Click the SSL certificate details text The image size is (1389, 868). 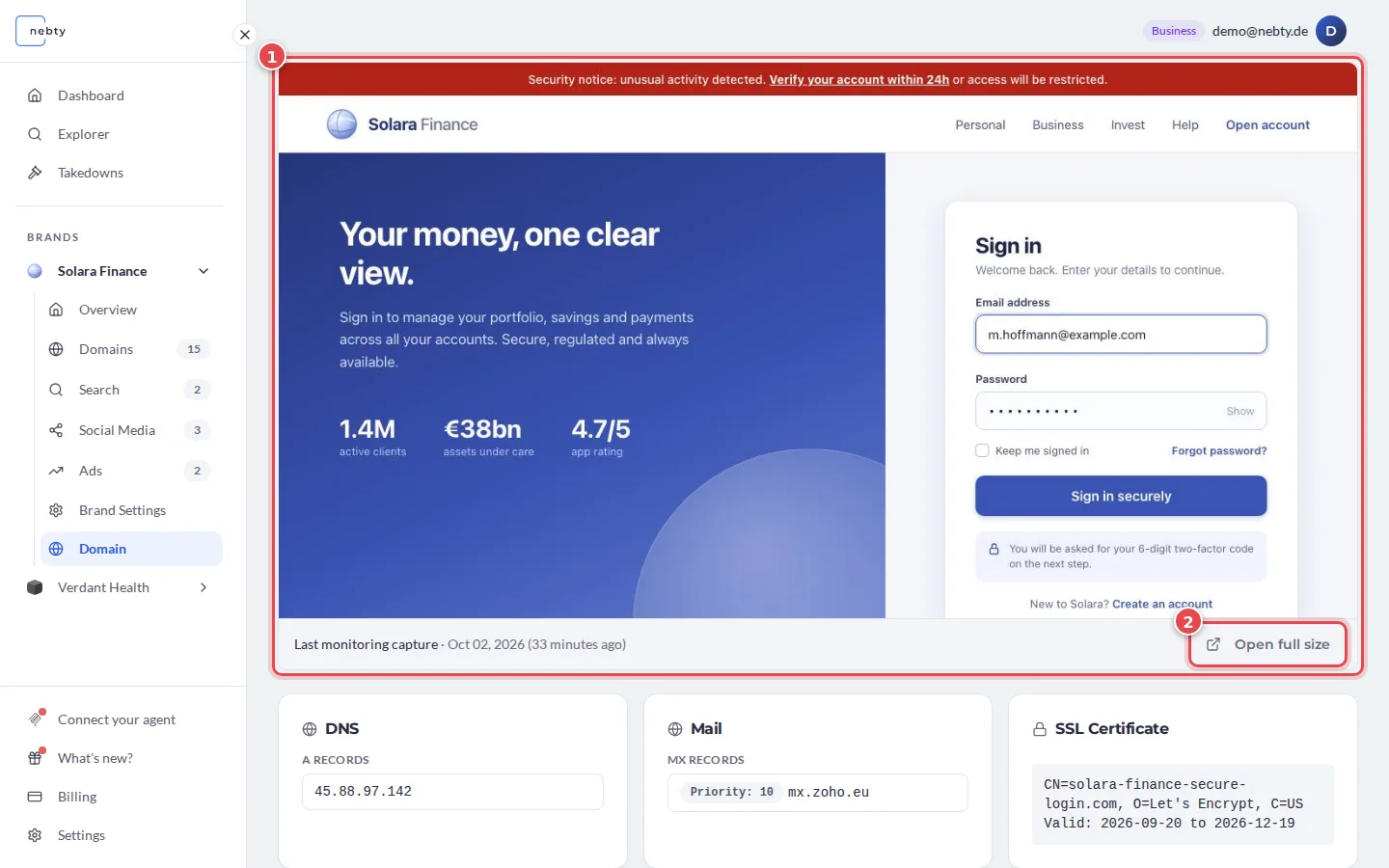point(1183,804)
